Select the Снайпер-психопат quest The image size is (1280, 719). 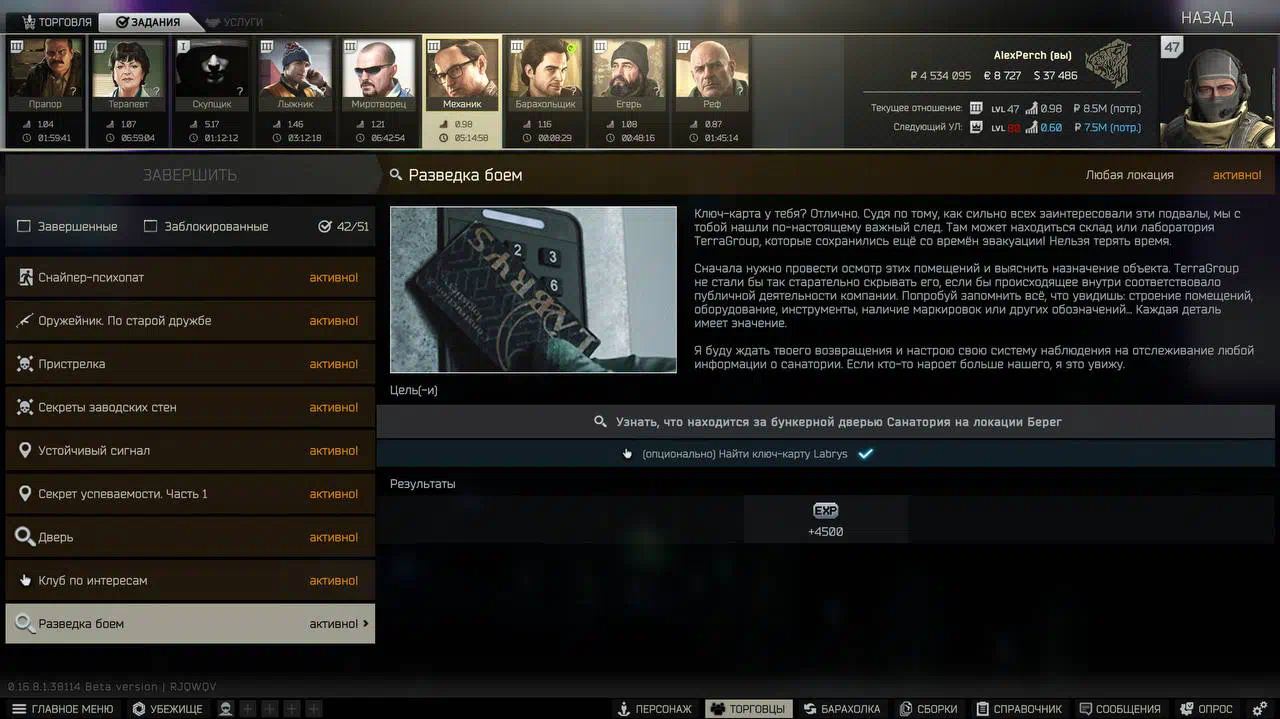coord(190,277)
